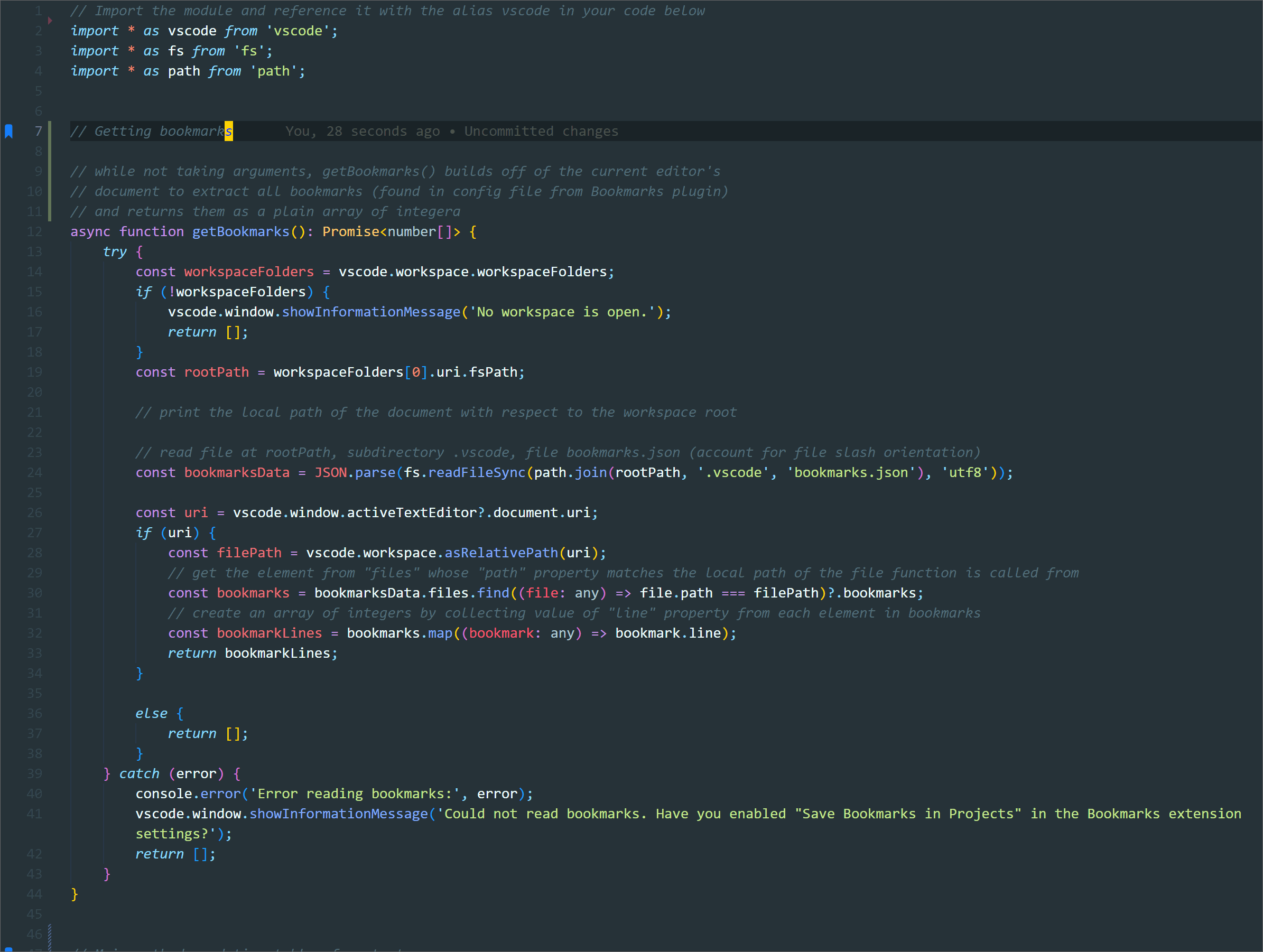Click the getBookmarks function name
Viewport: 1263px width, 952px height.
point(240,232)
